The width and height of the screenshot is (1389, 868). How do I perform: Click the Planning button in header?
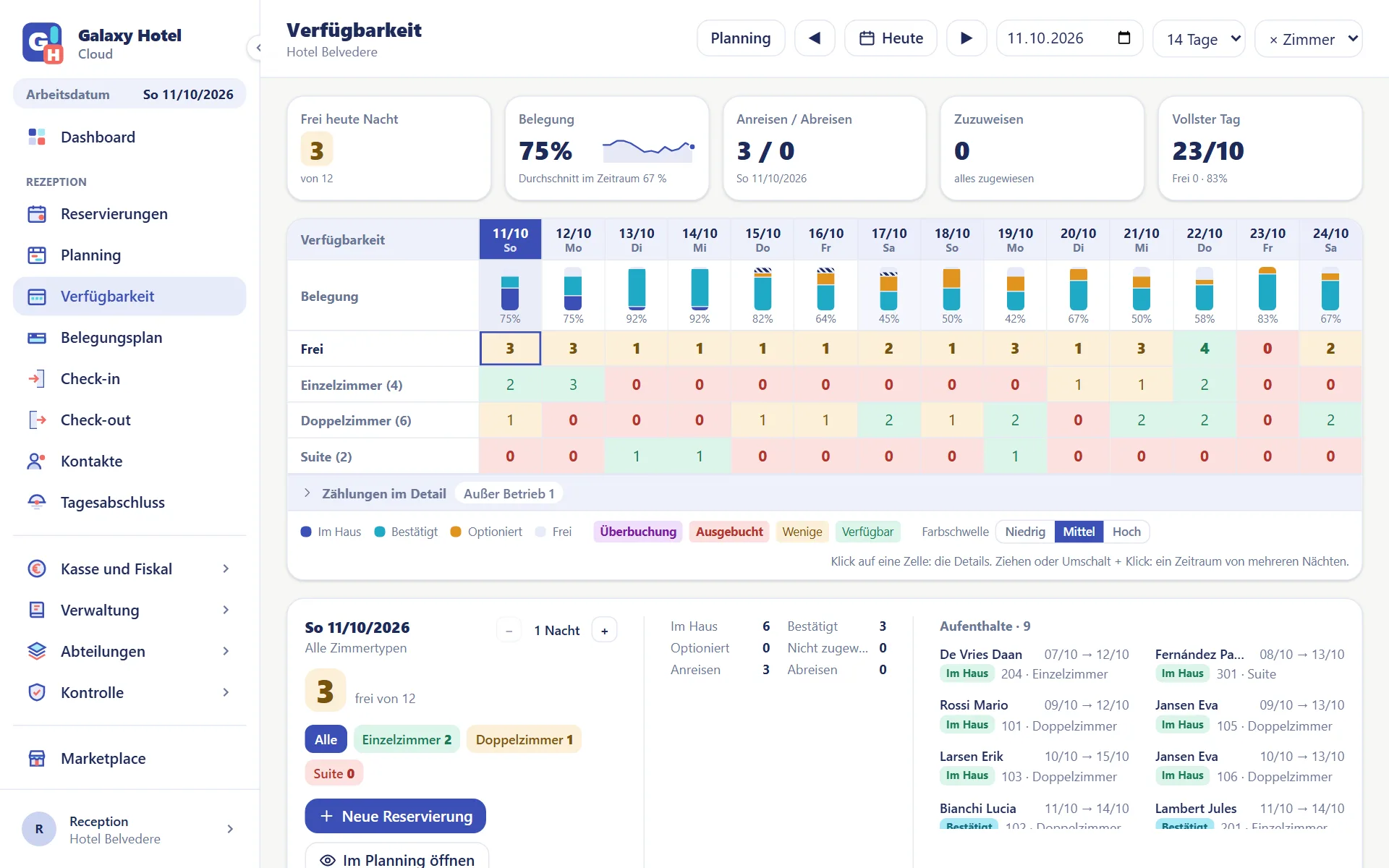coord(741,38)
